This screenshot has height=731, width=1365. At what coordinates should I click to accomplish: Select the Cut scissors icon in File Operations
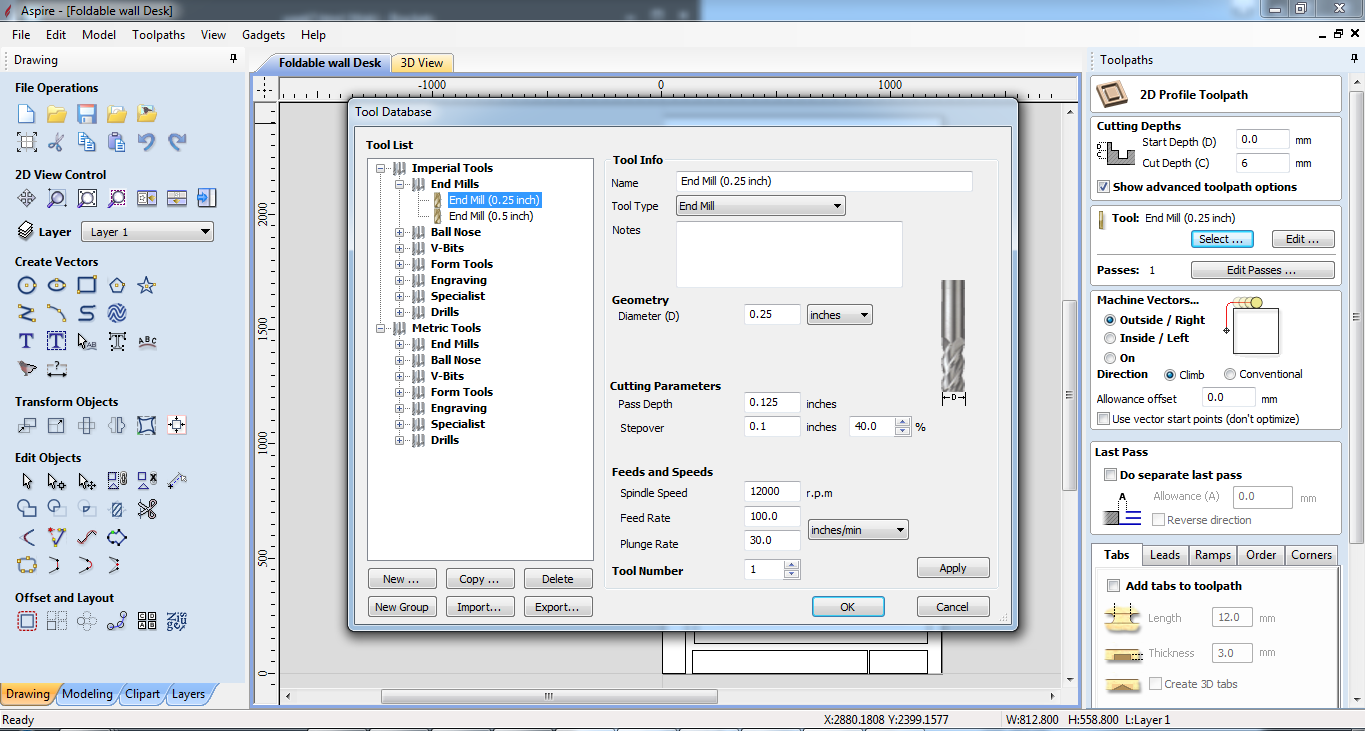point(57,142)
